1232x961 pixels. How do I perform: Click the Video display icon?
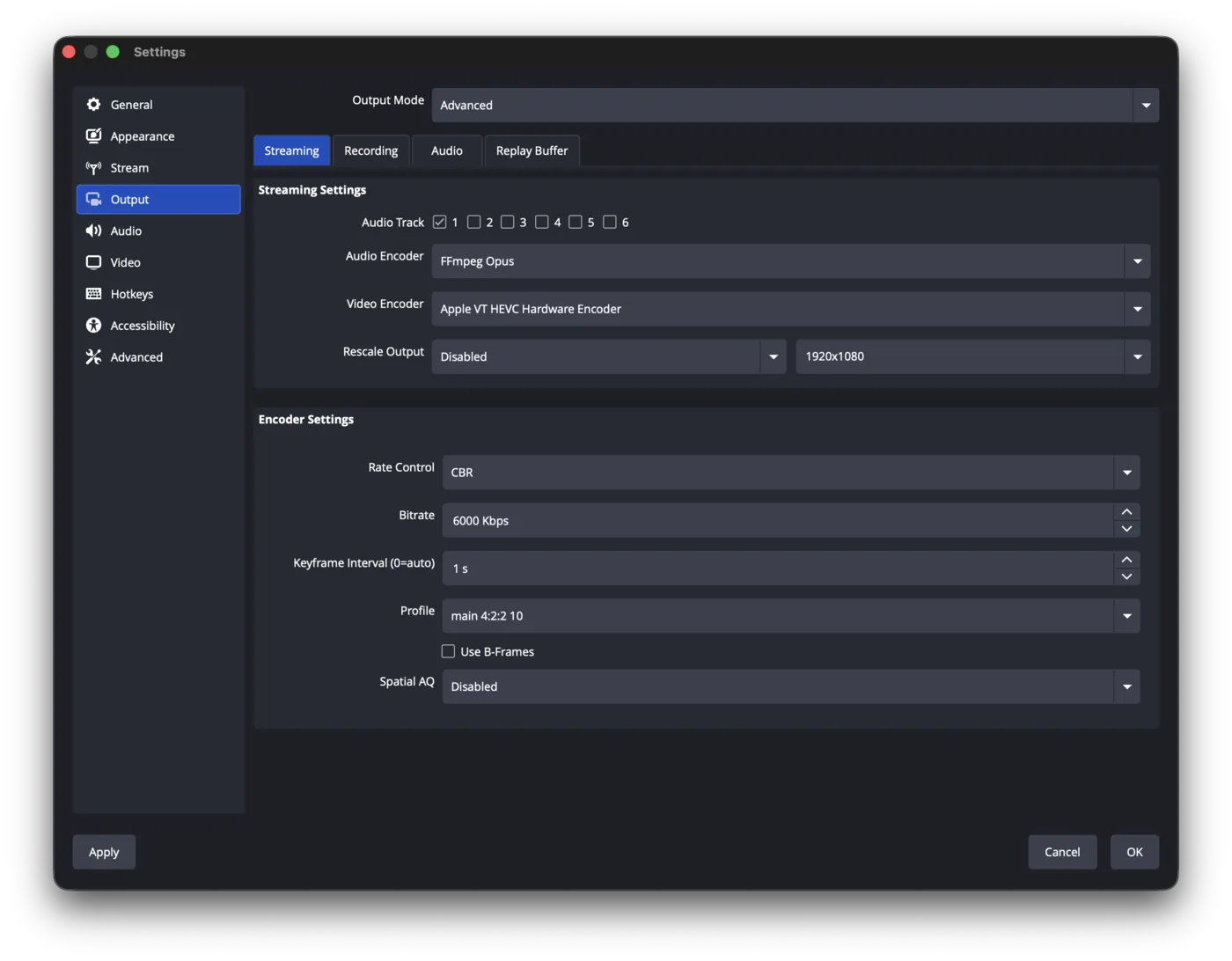point(93,262)
